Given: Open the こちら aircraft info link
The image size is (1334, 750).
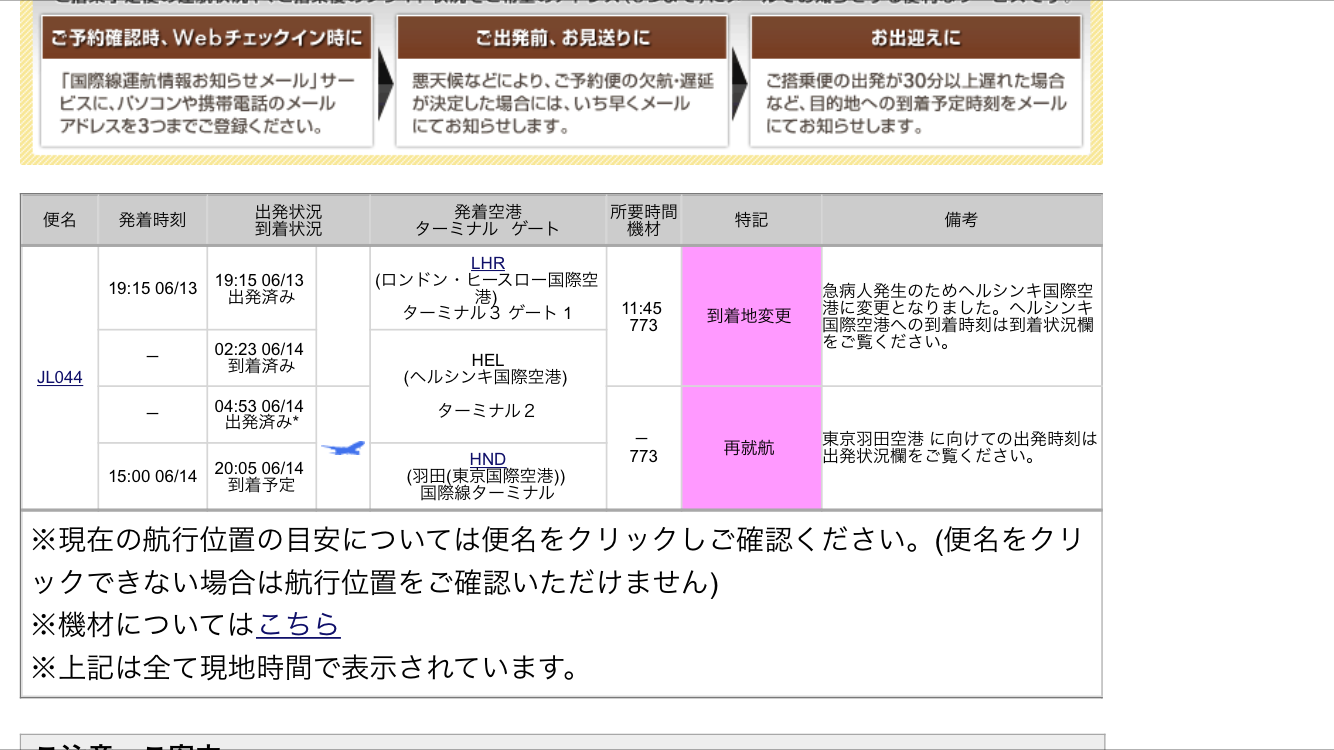Looking at the screenshot, I should [x=298, y=625].
